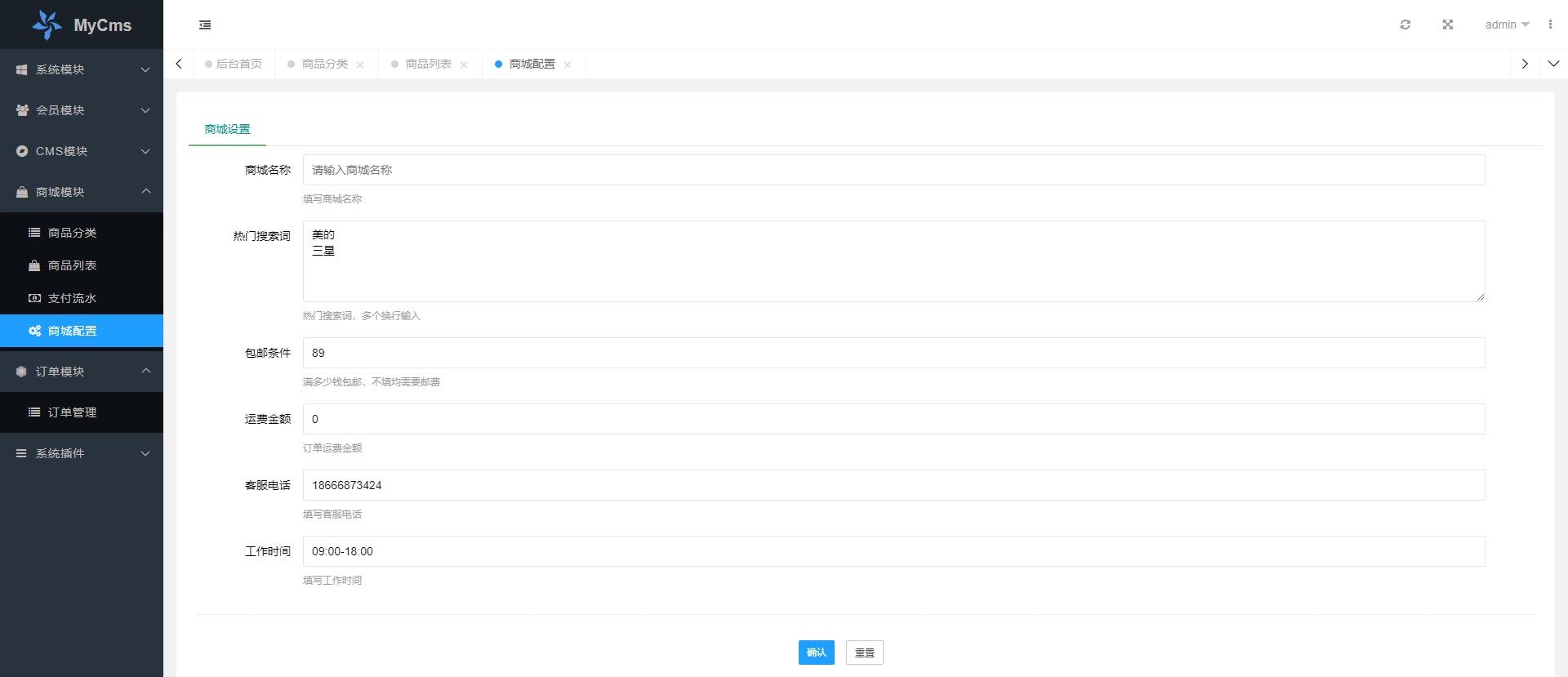The height and width of the screenshot is (677, 1568).
Task: Collapse sidebar with the menu fold icon
Action: click(205, 25)
